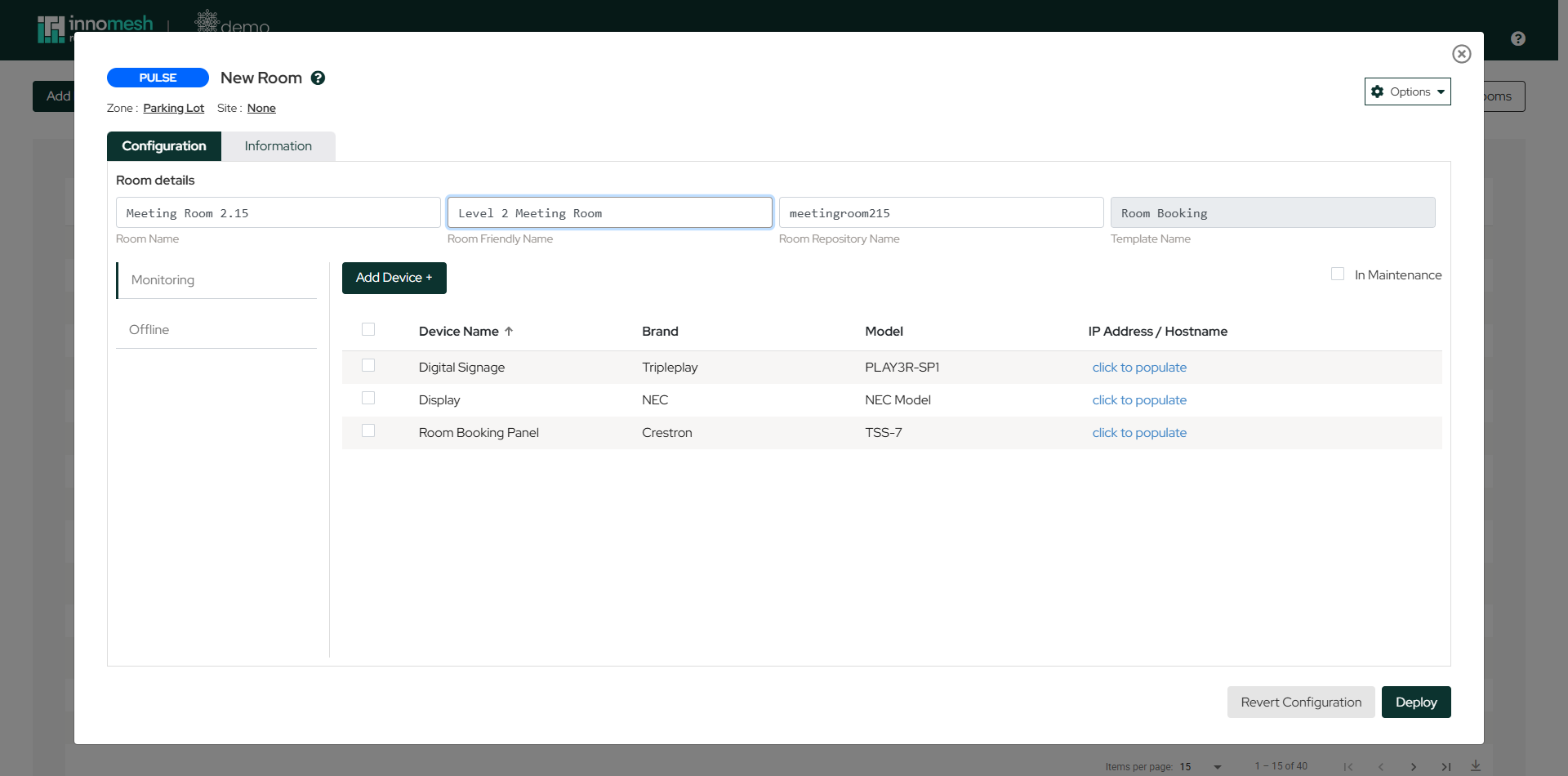This screenshot has width=1568, height=776.
Task: Edit the Room Friendly Name field
Action: tap(609, 212)
